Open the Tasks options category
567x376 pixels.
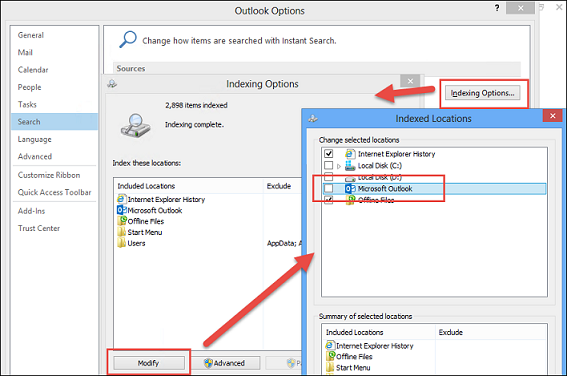(x=27, y=104)
